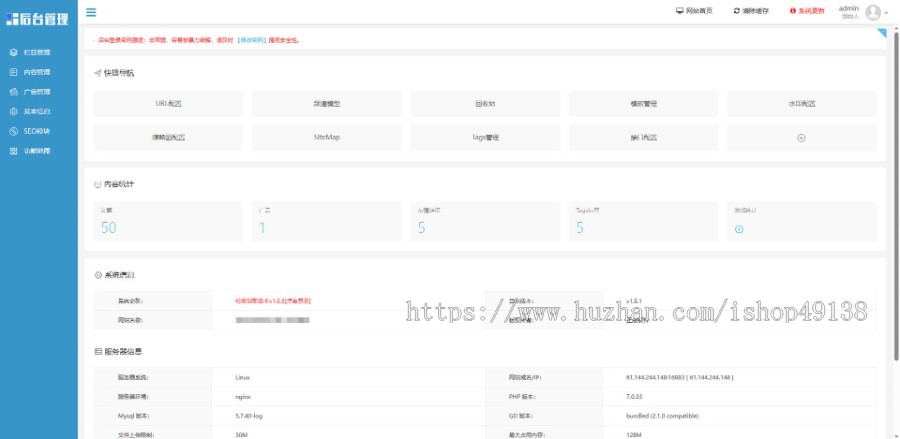
Task: Expand the admin account dropdown arrow
Action: point(886,12)
